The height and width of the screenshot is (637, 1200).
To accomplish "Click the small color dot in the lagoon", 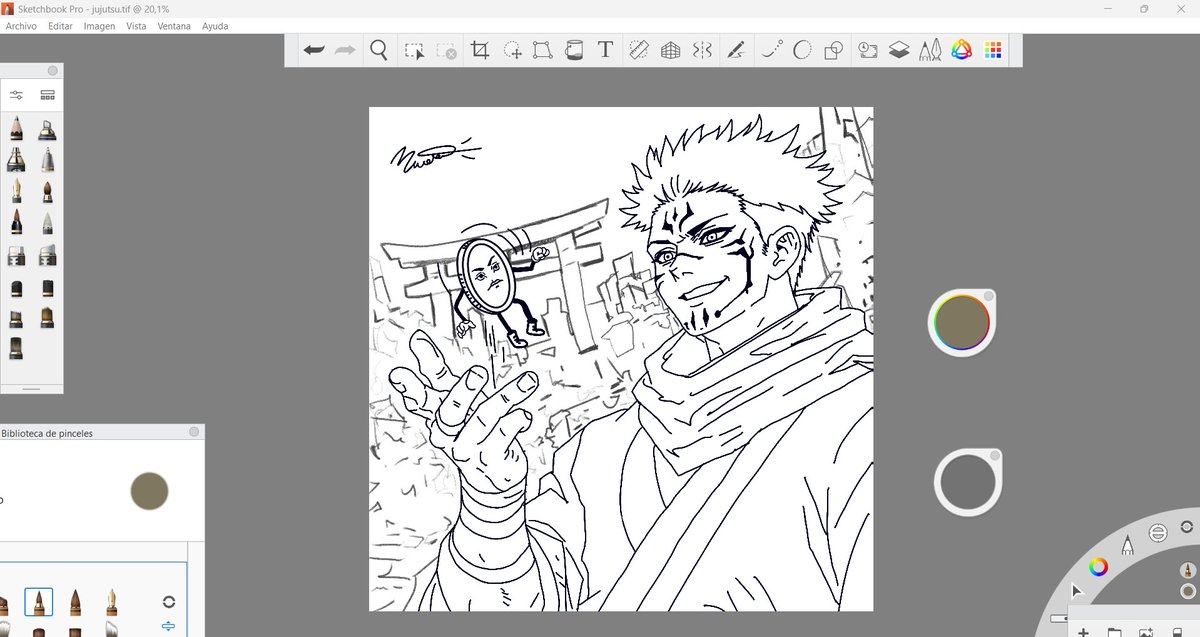I will click(1188, 591).
